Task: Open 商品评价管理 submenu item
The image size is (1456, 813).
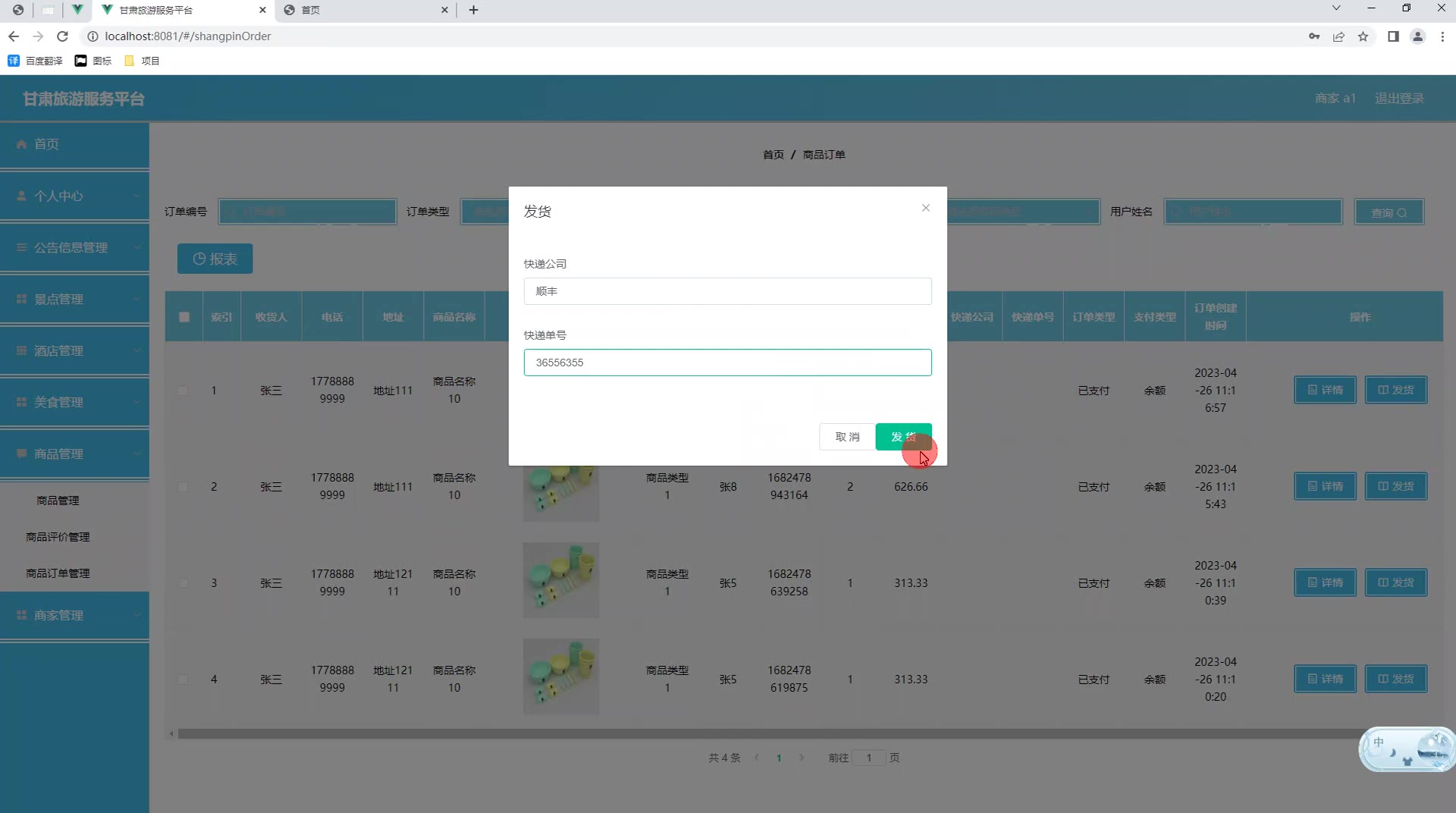Action: tap(58, 537)
